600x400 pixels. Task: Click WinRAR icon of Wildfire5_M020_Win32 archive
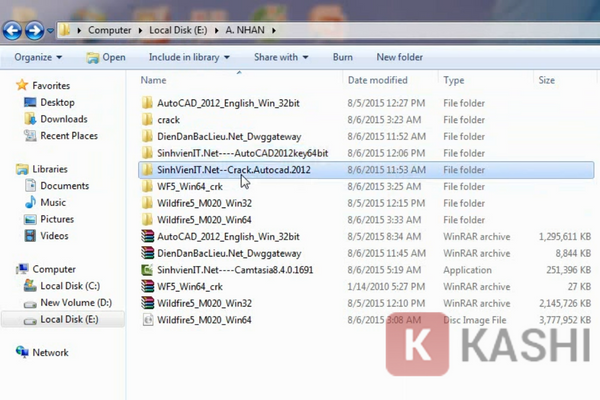(147, 303)
